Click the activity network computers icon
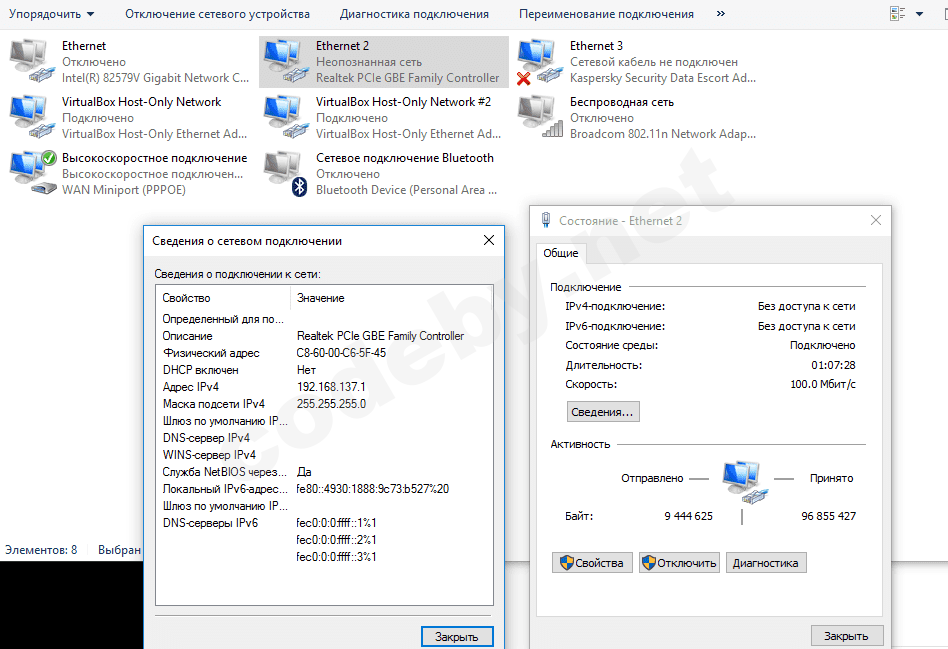 point(744,481)
